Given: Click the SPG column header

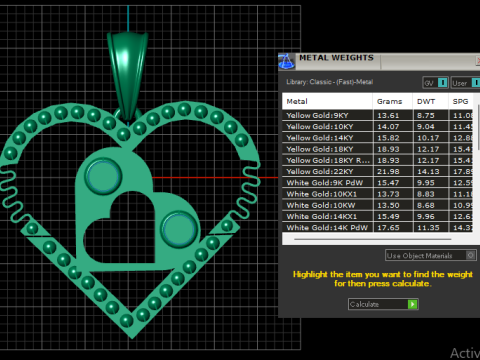Looking at the screenshot, I should [x=461, y=101].
